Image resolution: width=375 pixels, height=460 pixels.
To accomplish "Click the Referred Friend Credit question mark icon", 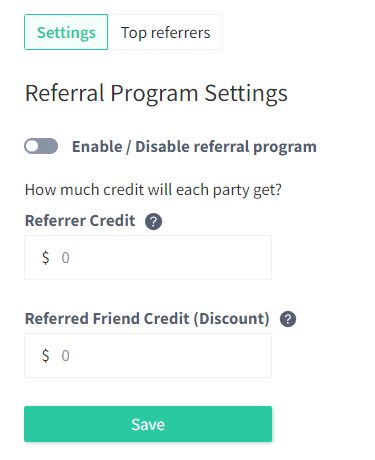I will click(x=288, y=319).
